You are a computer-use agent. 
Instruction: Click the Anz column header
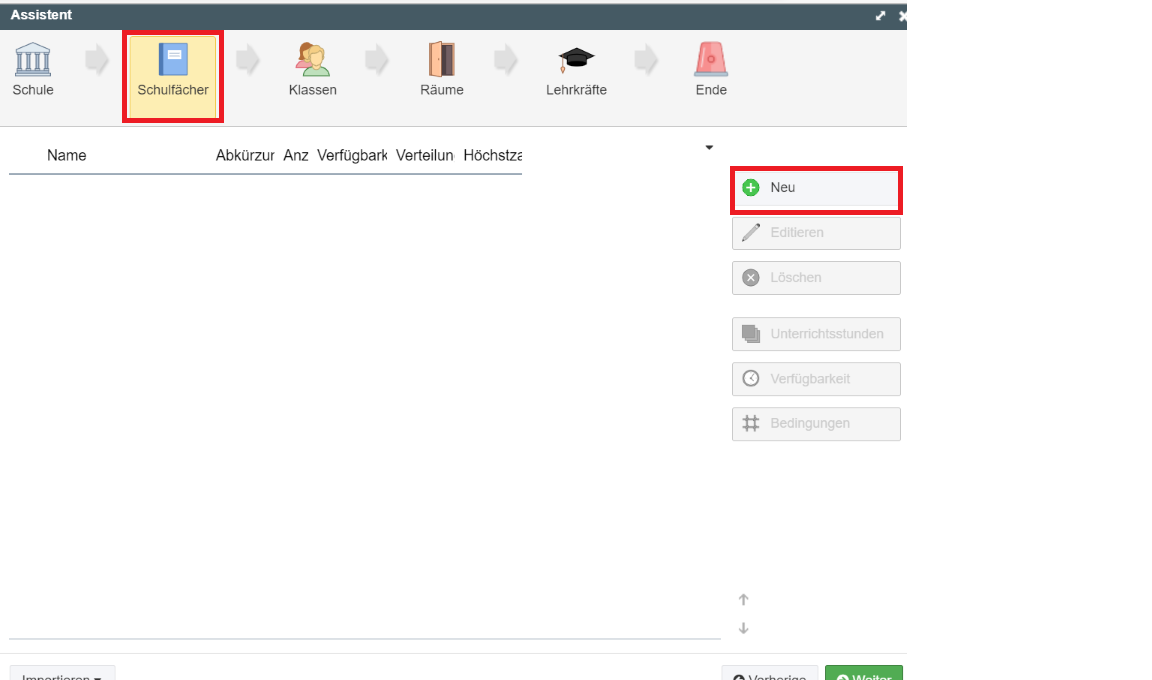click(x=295, y=156)
